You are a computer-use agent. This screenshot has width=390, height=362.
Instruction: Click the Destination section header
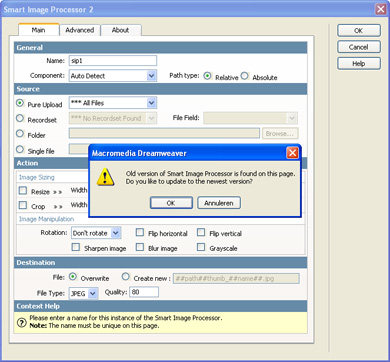click(x=160, y=263)
